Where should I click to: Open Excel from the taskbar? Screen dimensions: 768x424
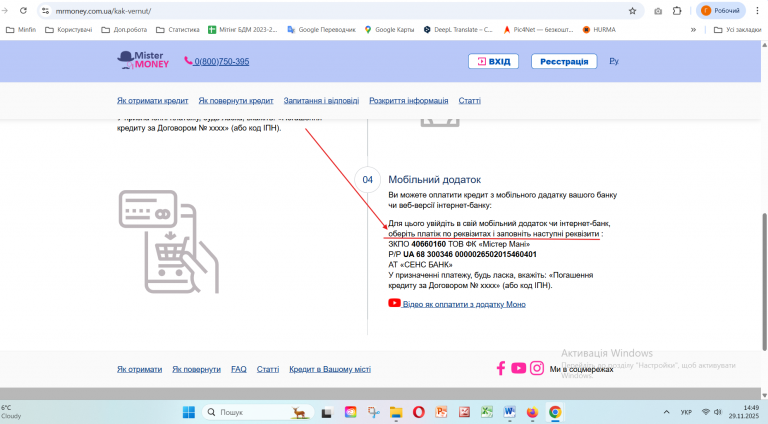pyautogui.click(x=486, y=412)
